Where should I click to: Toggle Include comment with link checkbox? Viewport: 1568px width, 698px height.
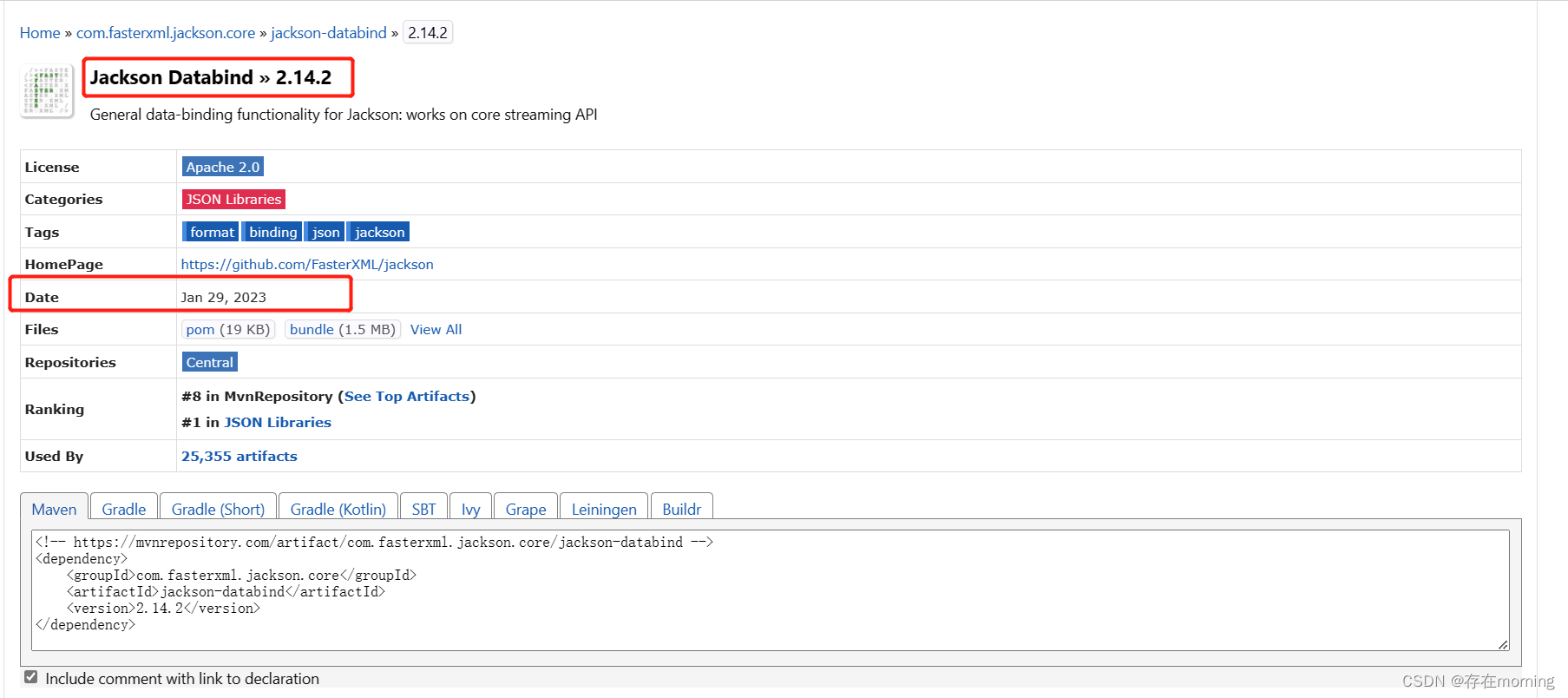[x=31, y=677]
